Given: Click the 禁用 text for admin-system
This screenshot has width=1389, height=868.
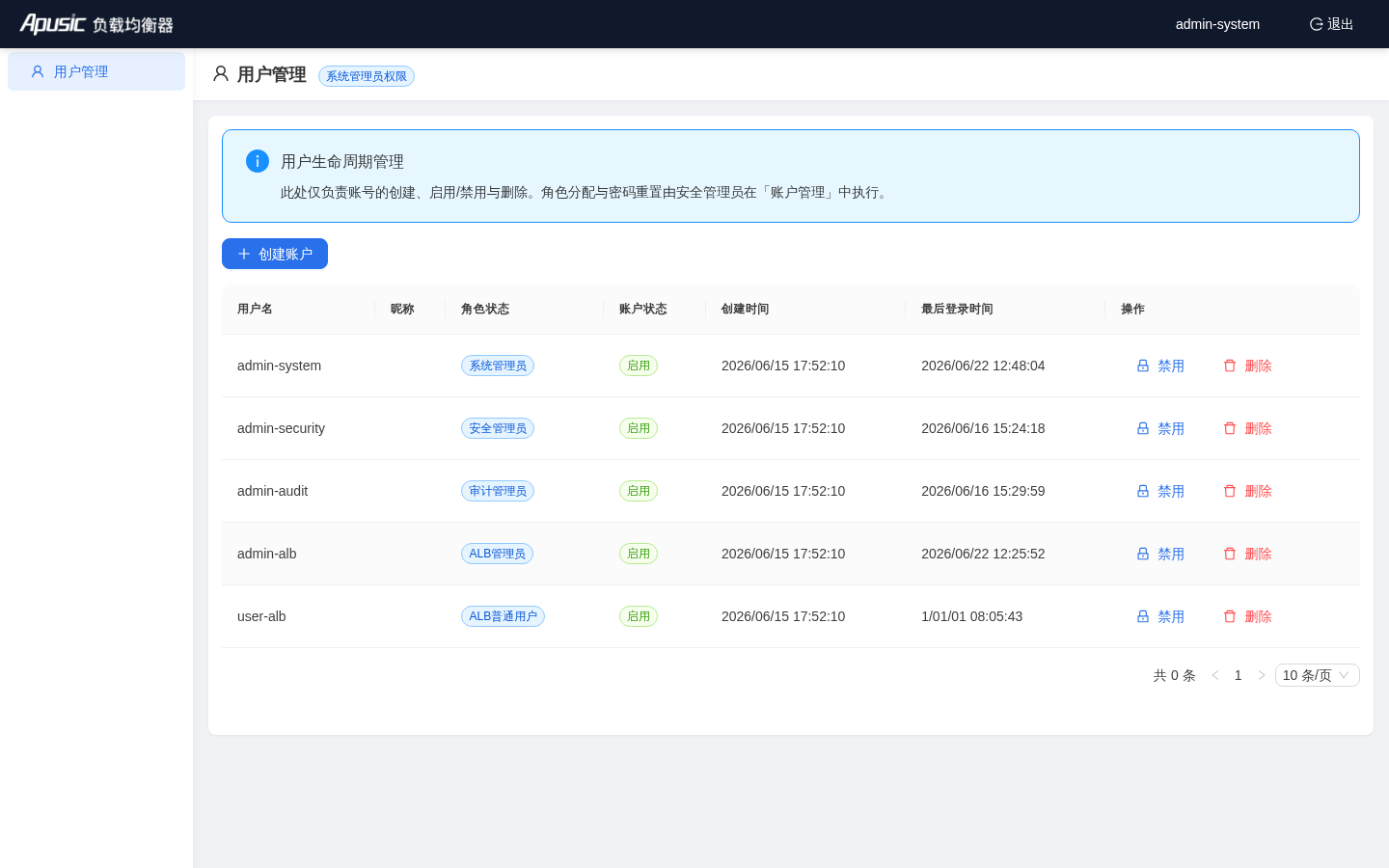Looking at the screenshot, I should 1171,366.
